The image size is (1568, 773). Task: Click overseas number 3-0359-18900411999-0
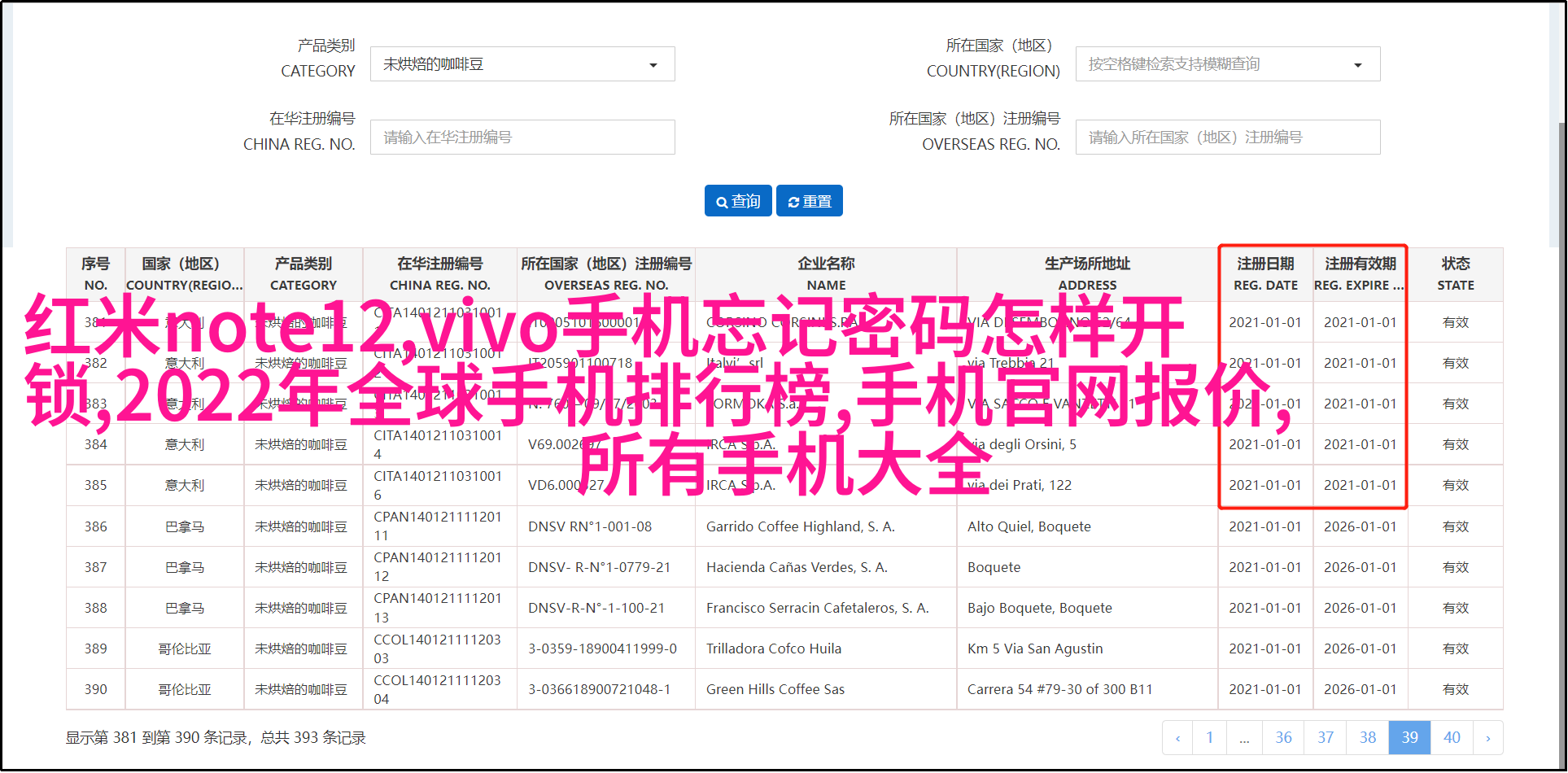pyautogui.click(x=602, y=649)
